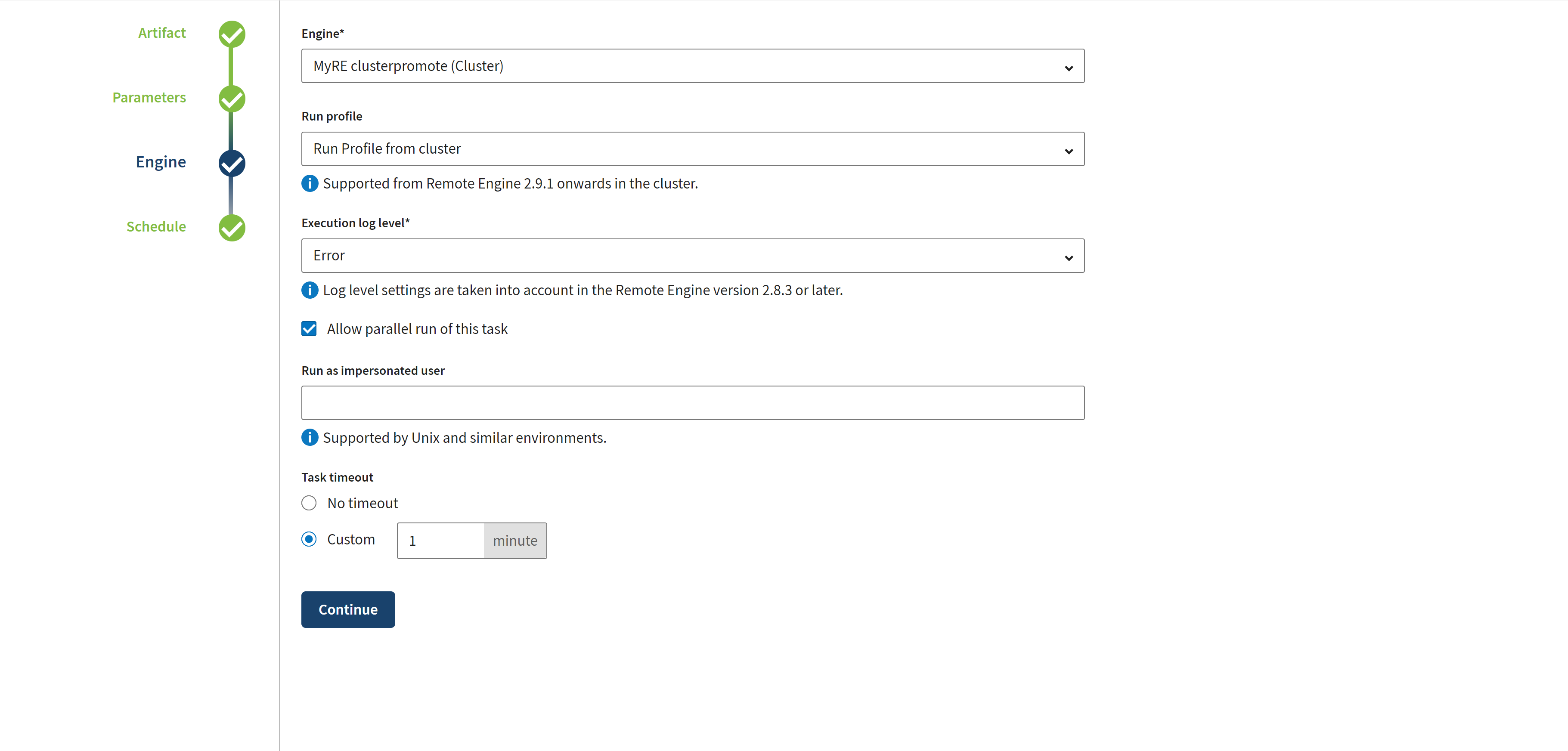Viewport: 1568px width, 751px height.
Task: Expand the Run profile dropdown
Action: (692, 149)
